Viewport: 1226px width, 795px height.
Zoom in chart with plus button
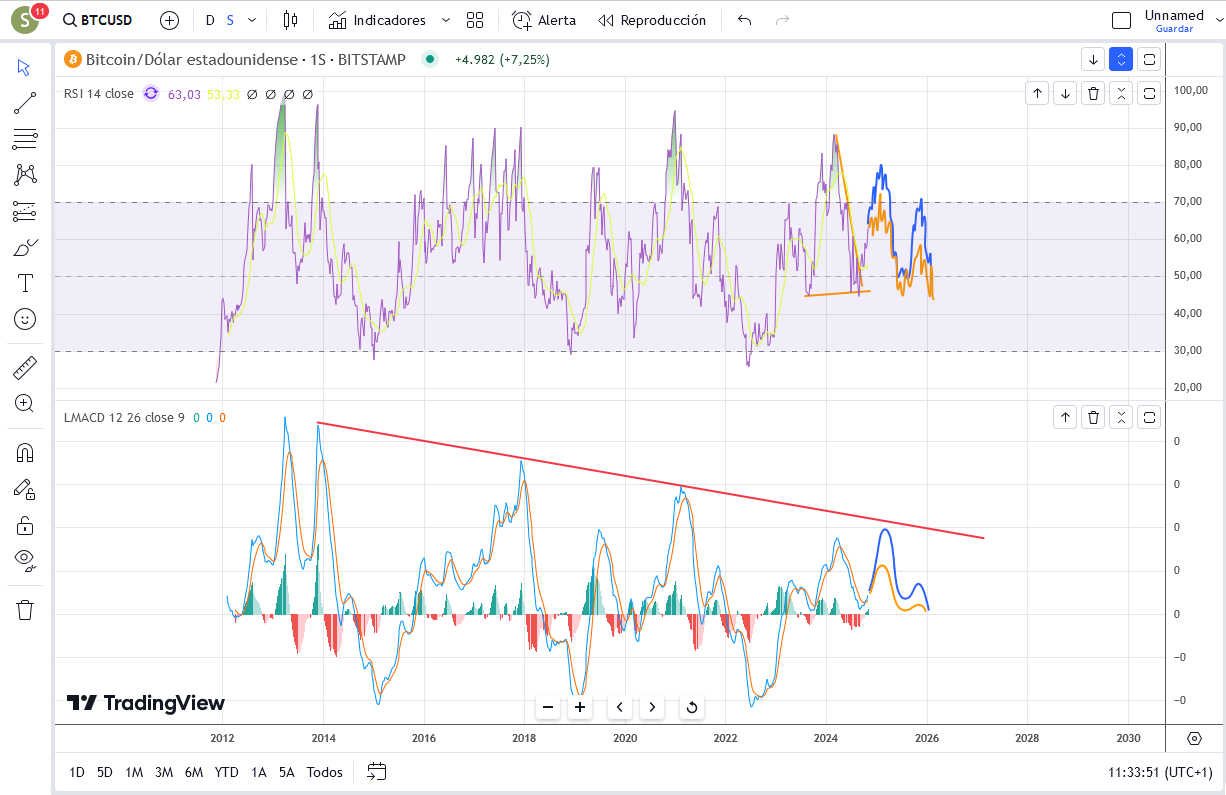(580, 707)
